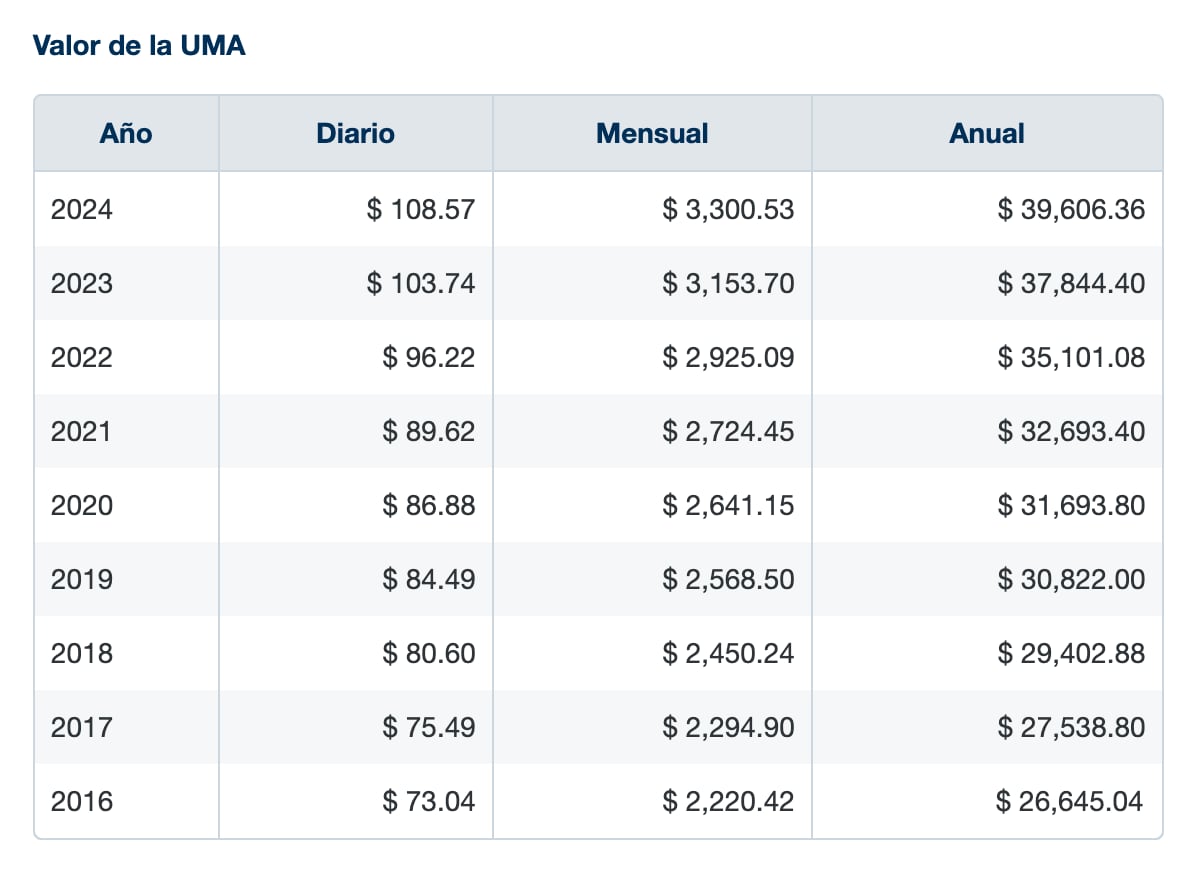
Task: Select monthly value $ 2,294.90
Action: coord(728,728)
